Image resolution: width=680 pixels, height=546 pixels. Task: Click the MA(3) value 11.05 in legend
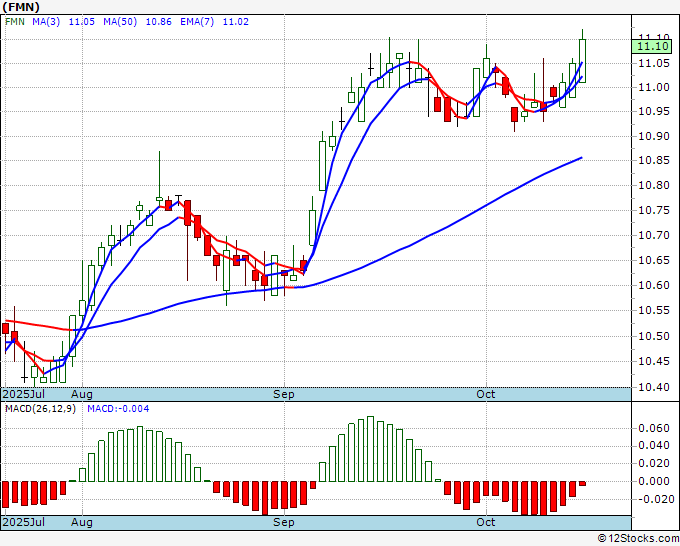(x=82, y=21)
